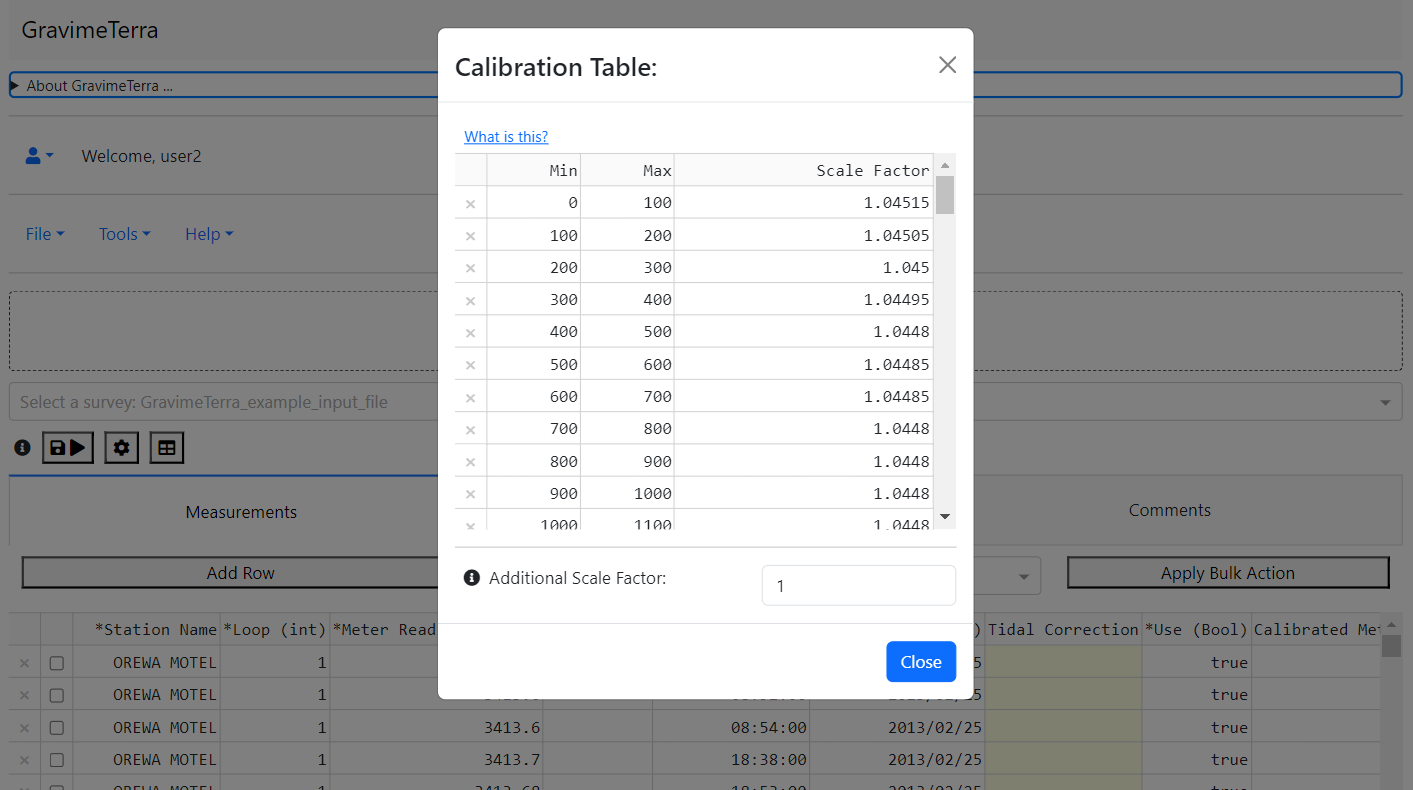The height and width of the screenshot is (790, 1413).
Task: Open the Tools menu
Action: pos(125,234)
